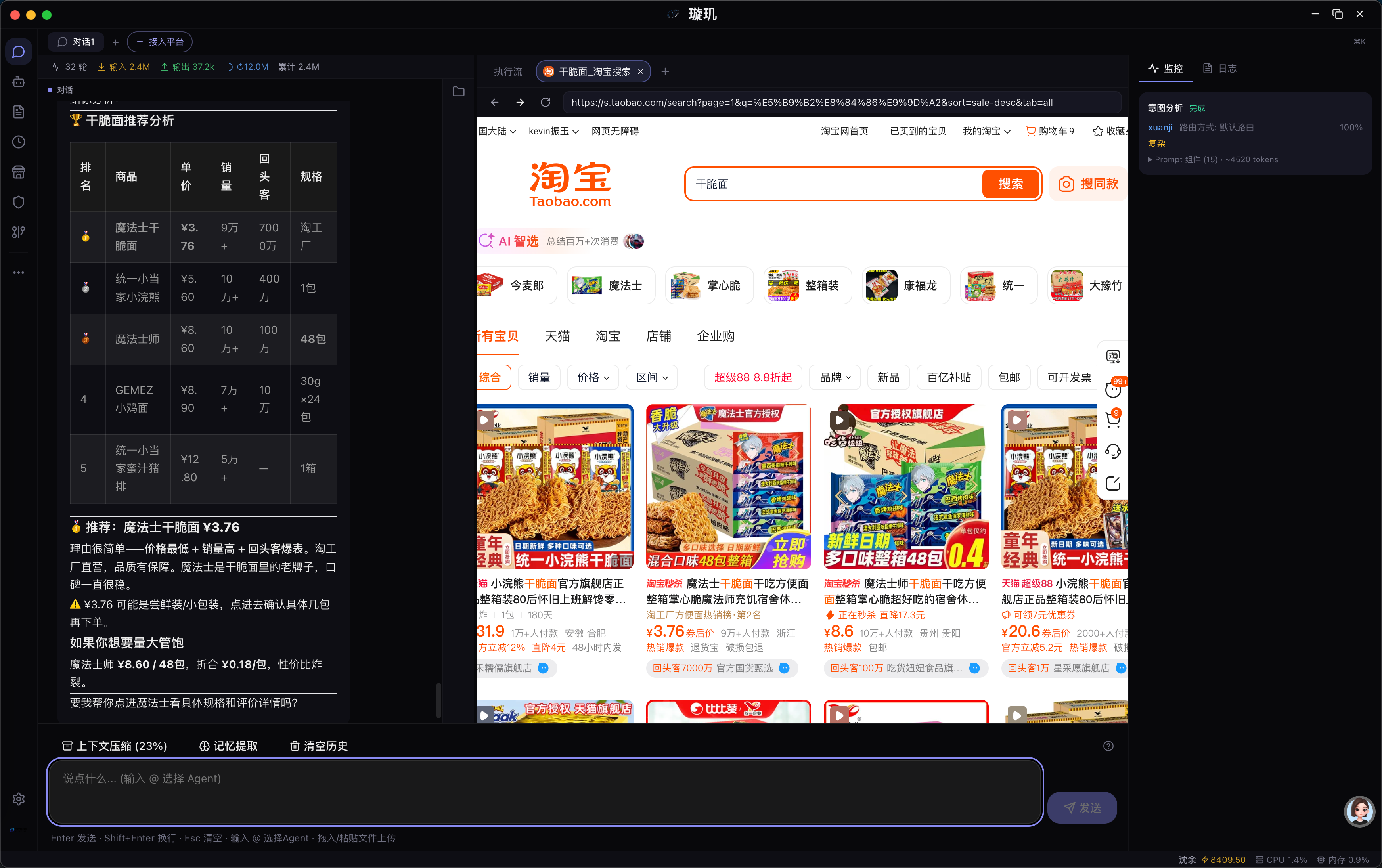Screen dimensions: 1382x868
Task: Switch to the 监控 tab
Action: click(1166, 68)
